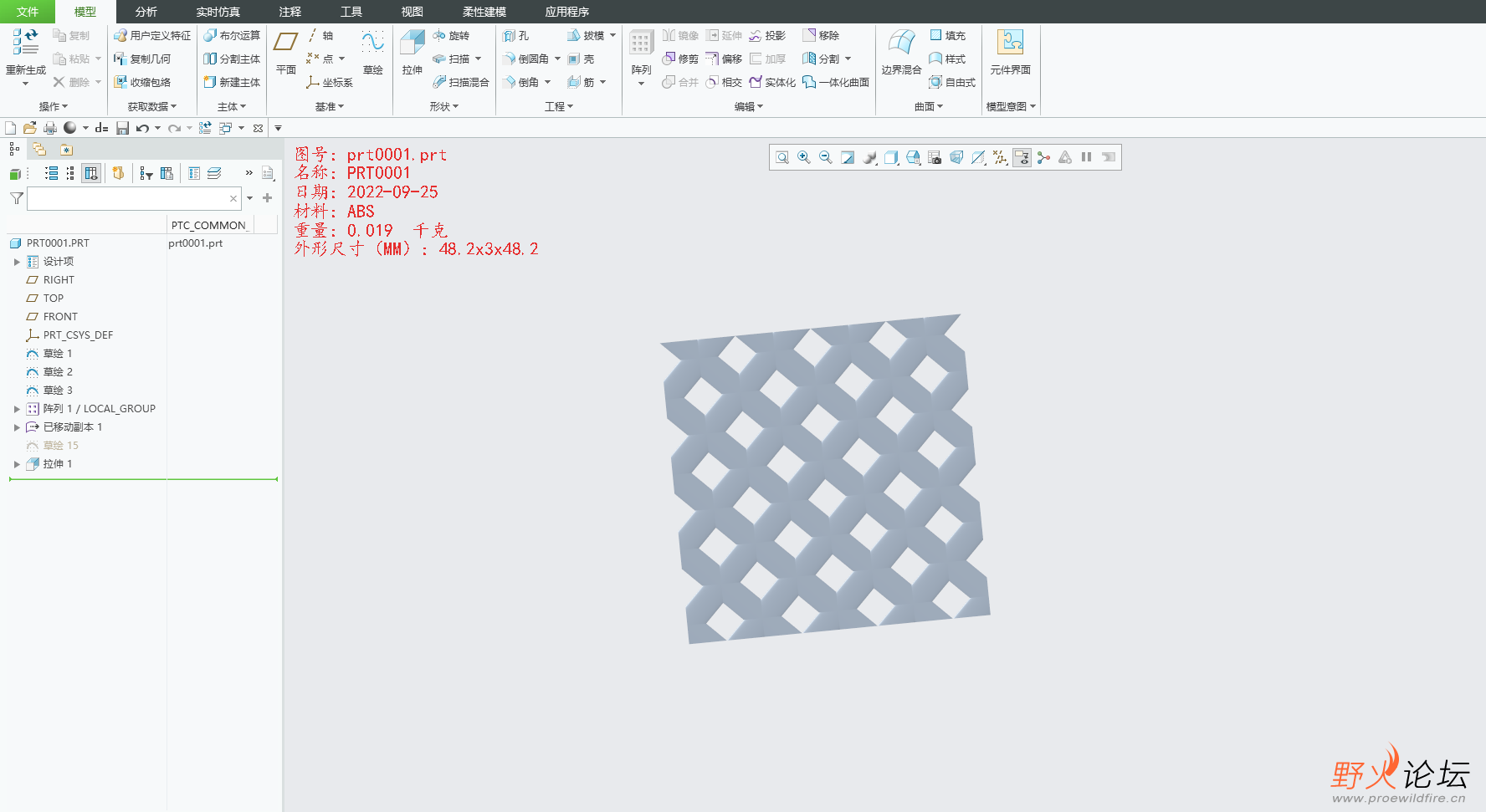The image size is (1486, 812).
Task: Expand the 拉伸 1 feature node
Action: [17, 464]
